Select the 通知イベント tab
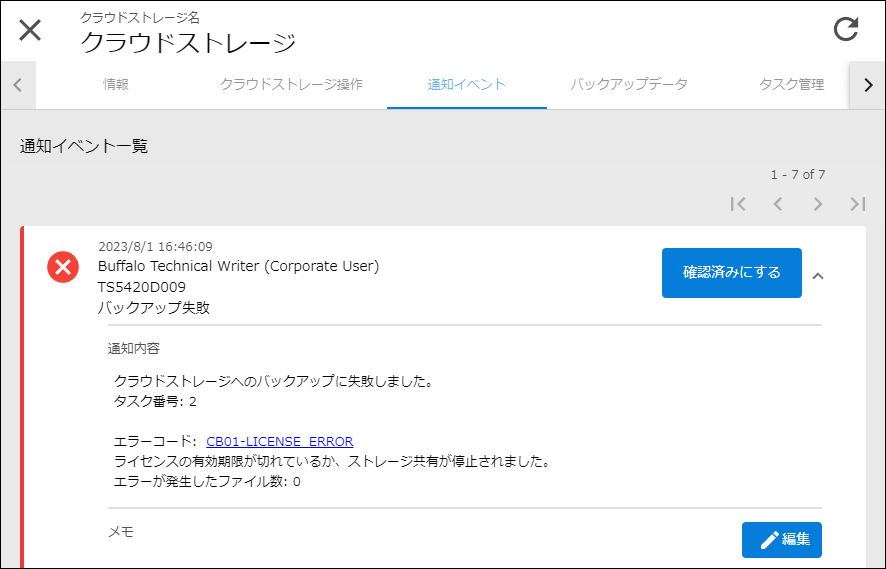The height and width of the screenshot is (569, 886). pyautogui.click(x=467, y=85)
